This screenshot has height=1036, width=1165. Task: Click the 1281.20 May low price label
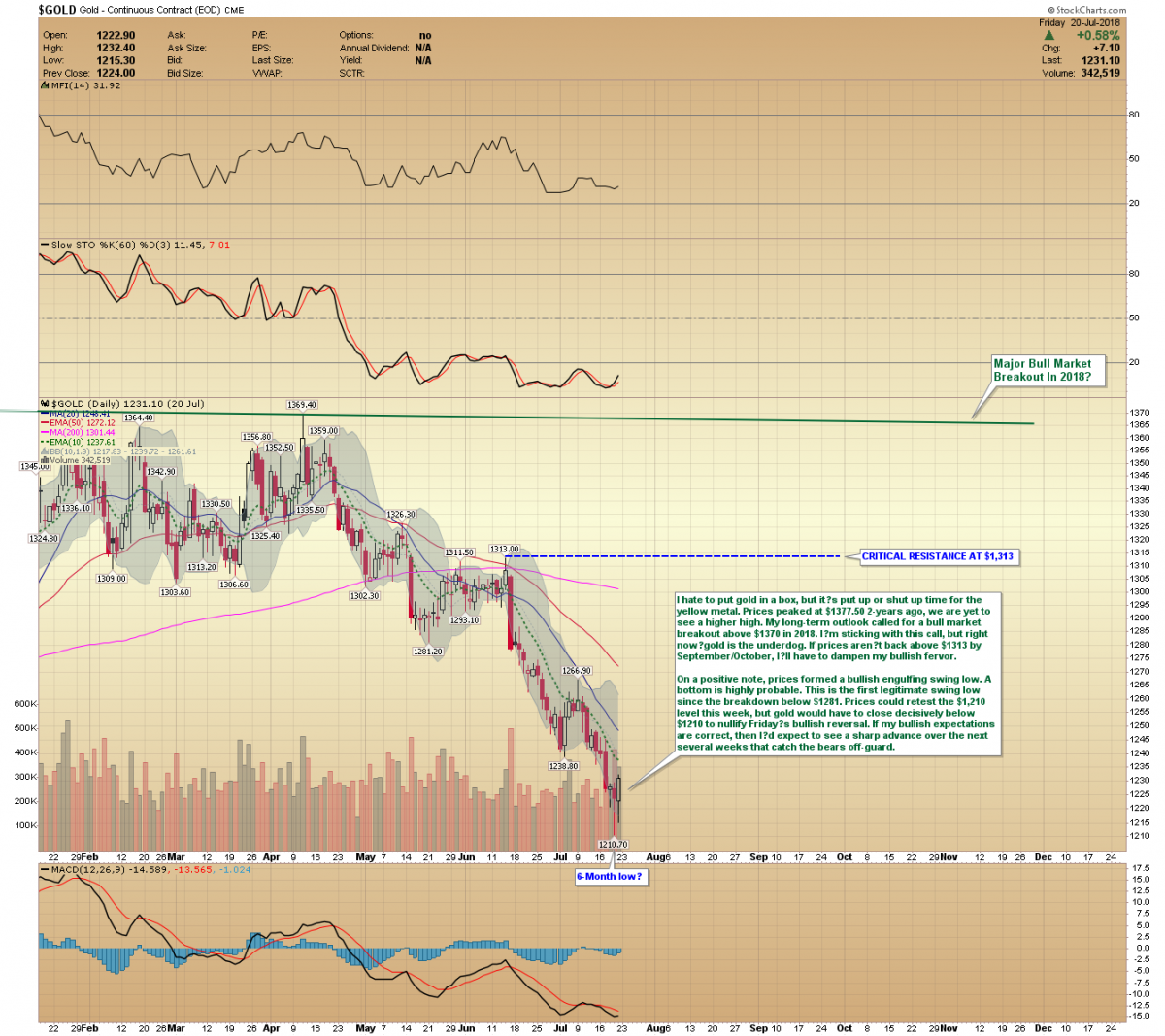(x=427, y=652)
